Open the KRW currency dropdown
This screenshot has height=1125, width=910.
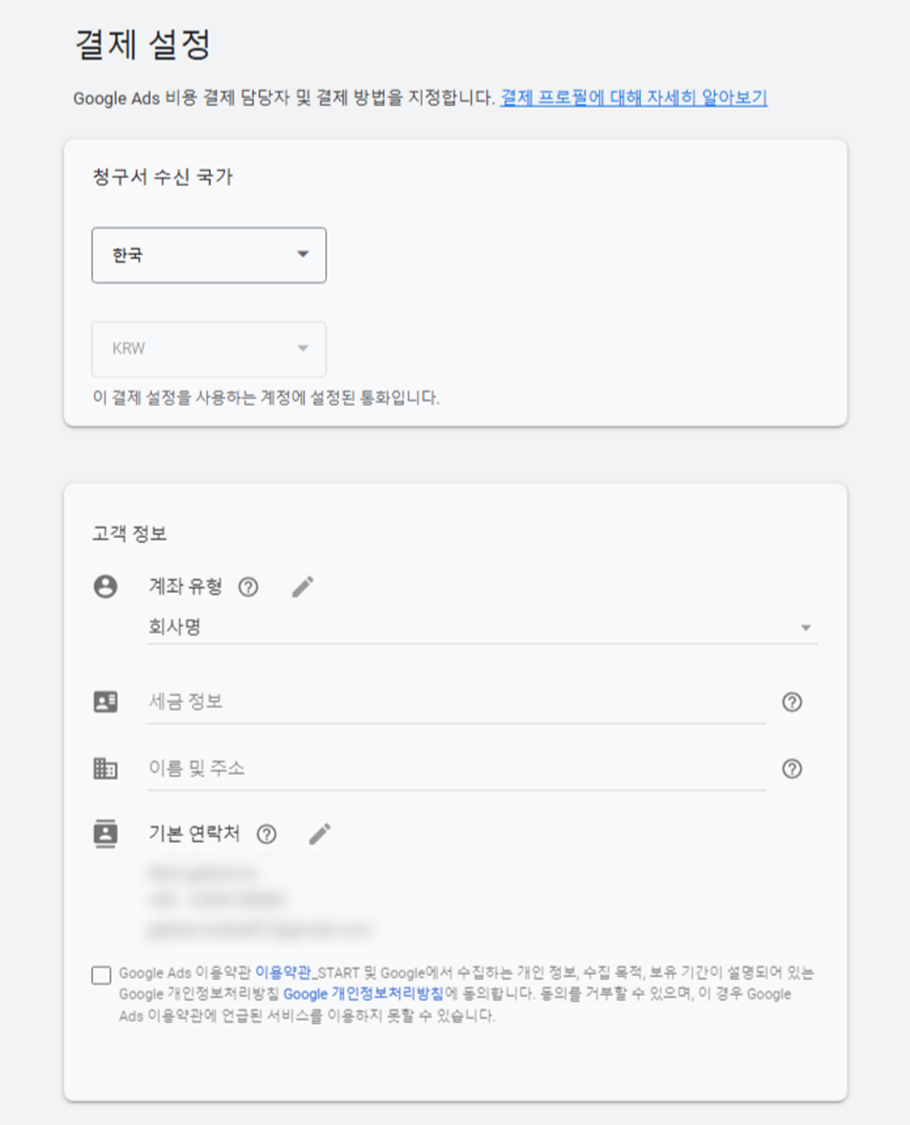tap(209, 349)
